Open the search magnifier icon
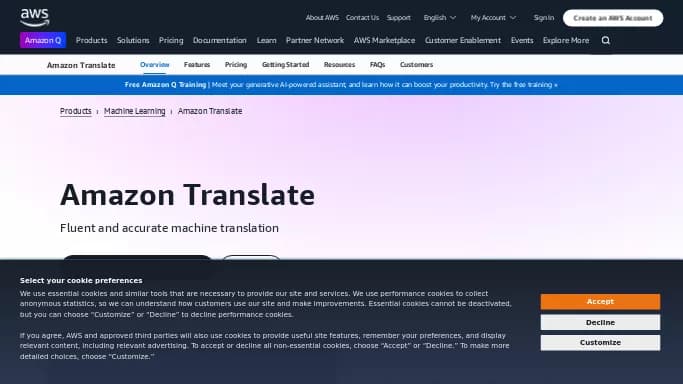The width and height of the screenshot is (683, 384). (605, 40)
